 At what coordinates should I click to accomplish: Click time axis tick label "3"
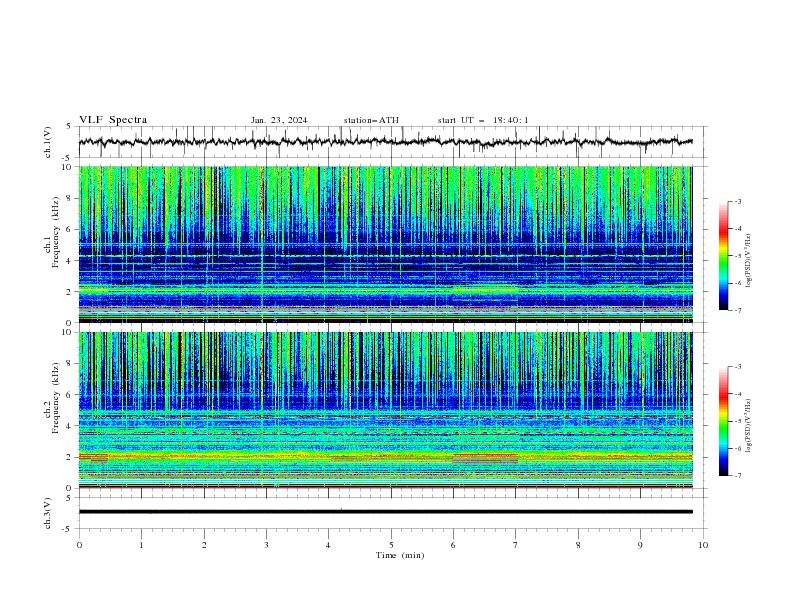click(x=267, y=545)
